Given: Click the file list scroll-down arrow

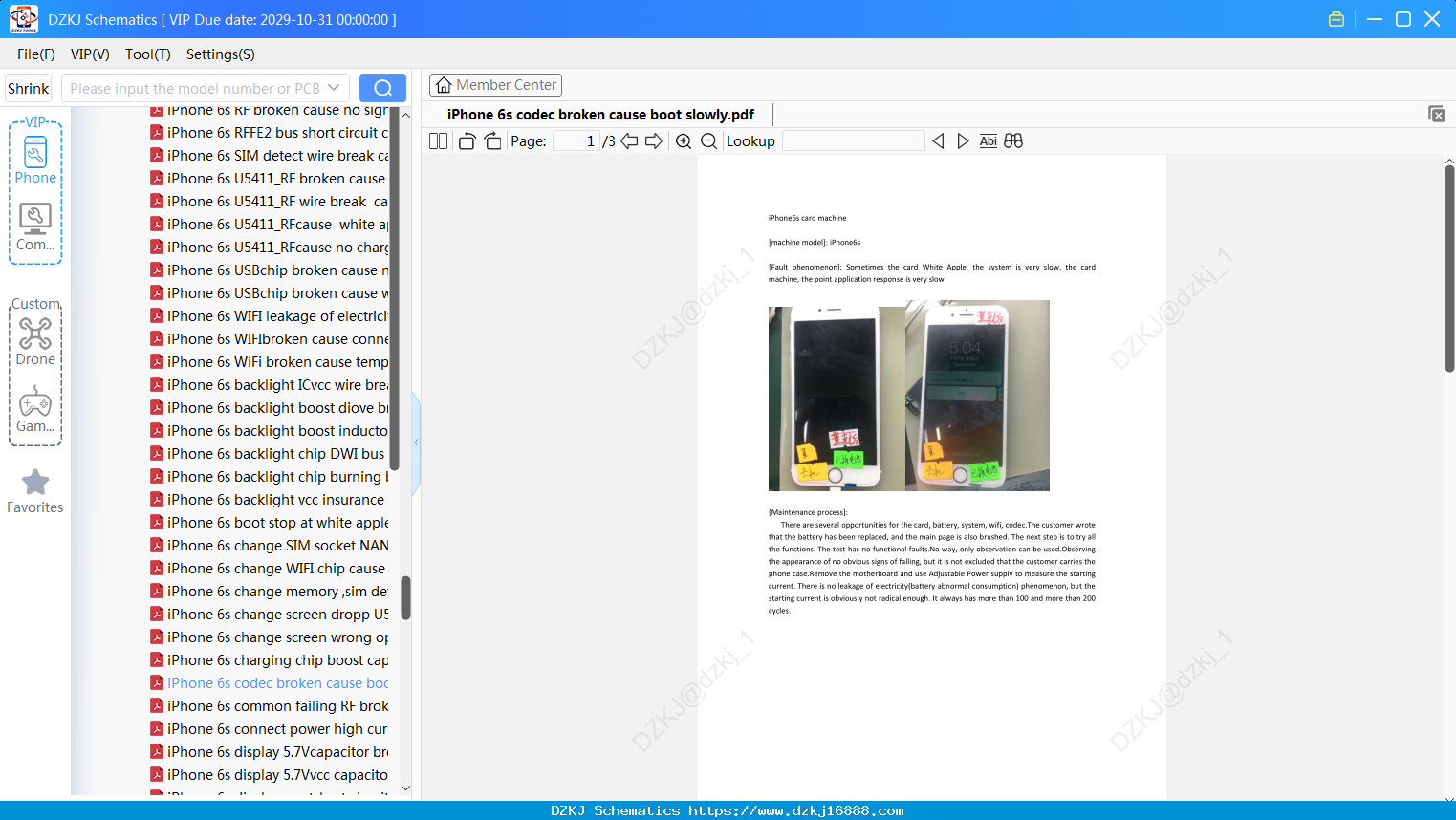Looking at the screenshot, I should [405, 788].
